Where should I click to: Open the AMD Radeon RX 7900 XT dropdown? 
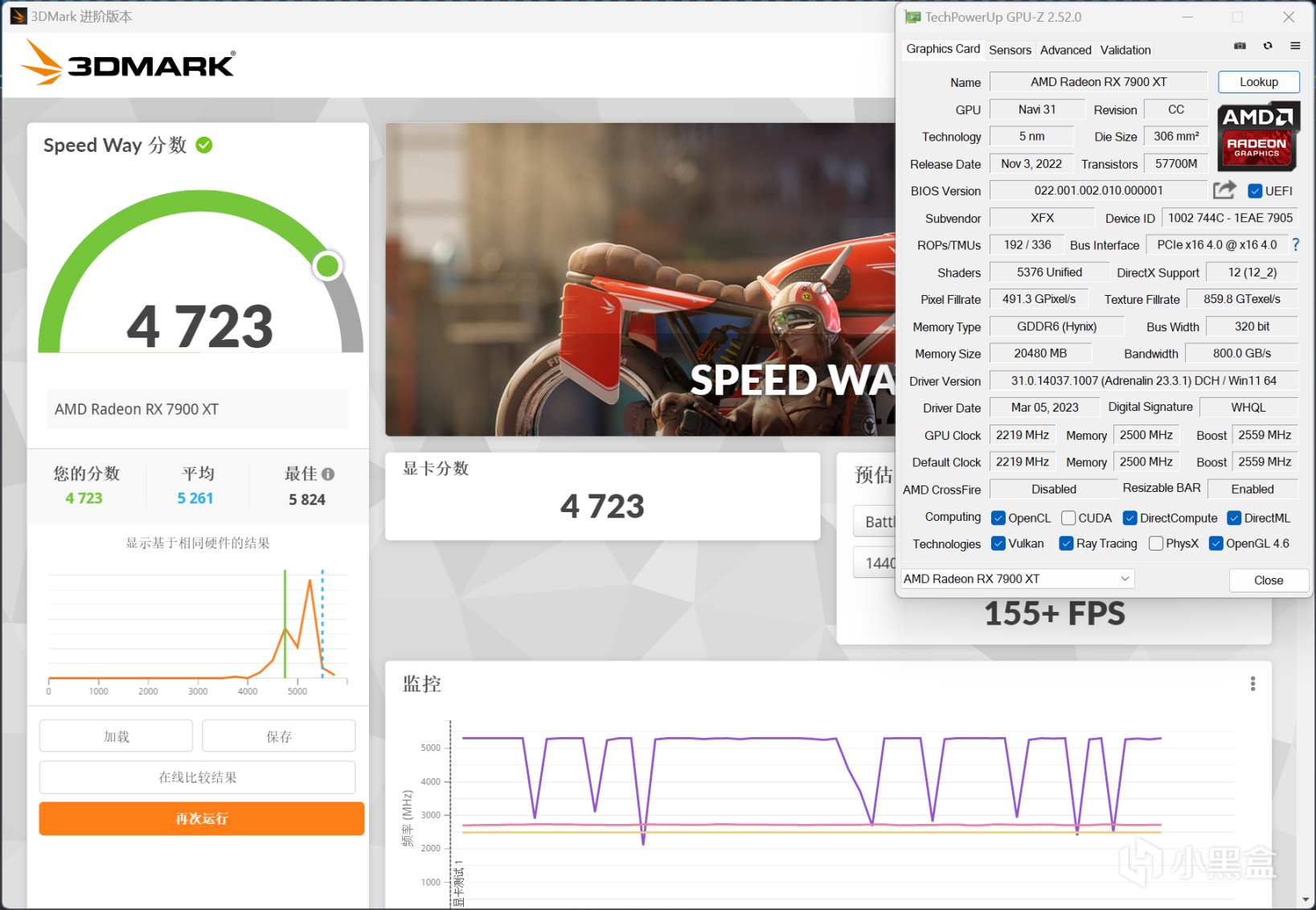(1017, 579)
